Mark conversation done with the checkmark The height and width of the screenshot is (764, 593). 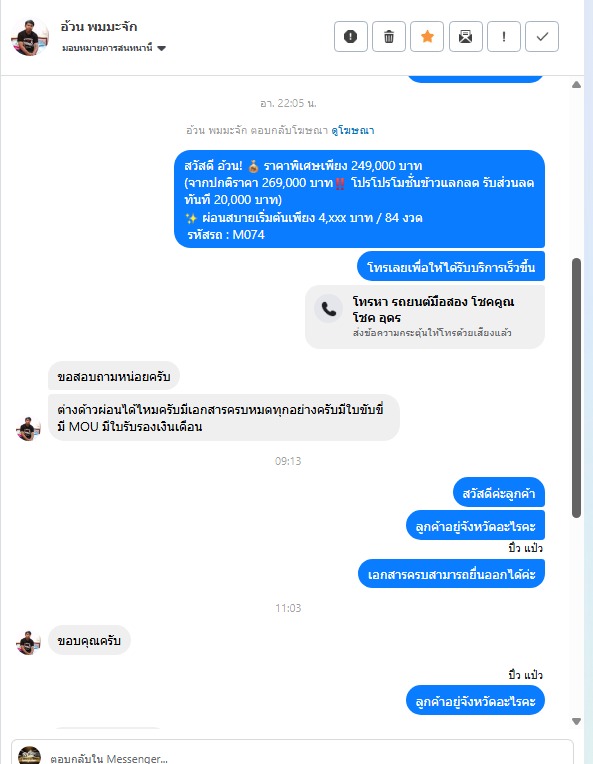click(x=542, y=37)
